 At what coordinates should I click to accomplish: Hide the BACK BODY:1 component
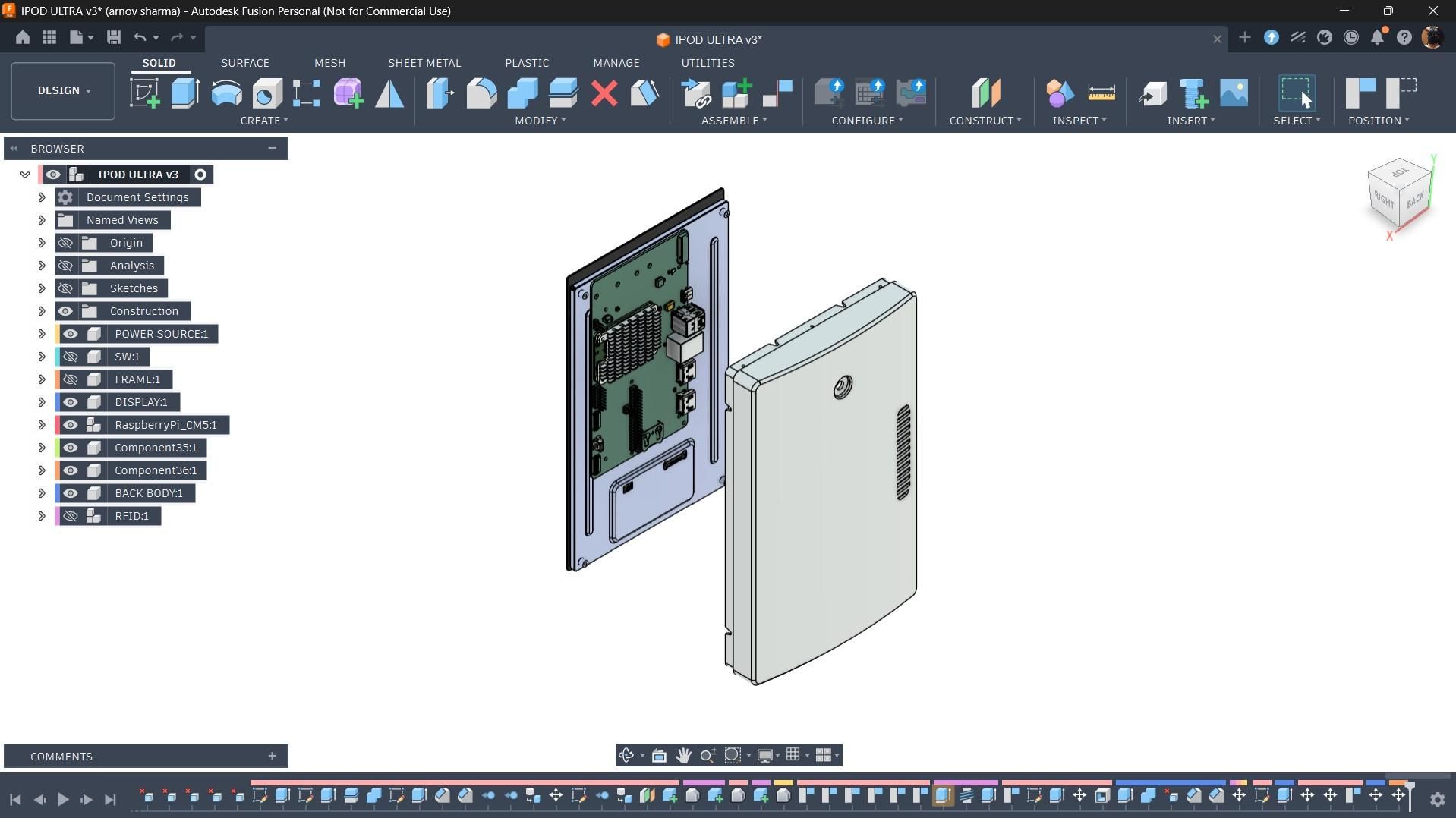pyautogui.click(x=71, y=493)
